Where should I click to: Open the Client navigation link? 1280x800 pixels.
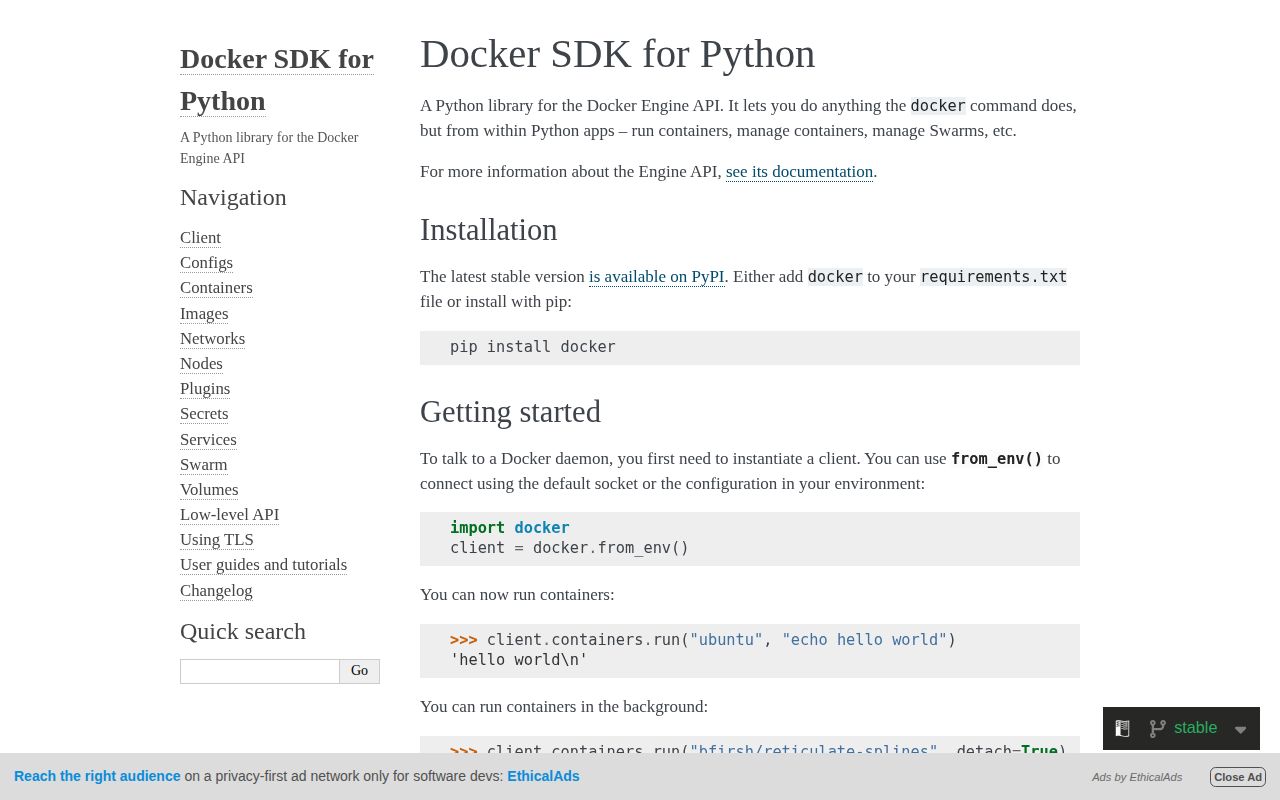tap(200, 237)
